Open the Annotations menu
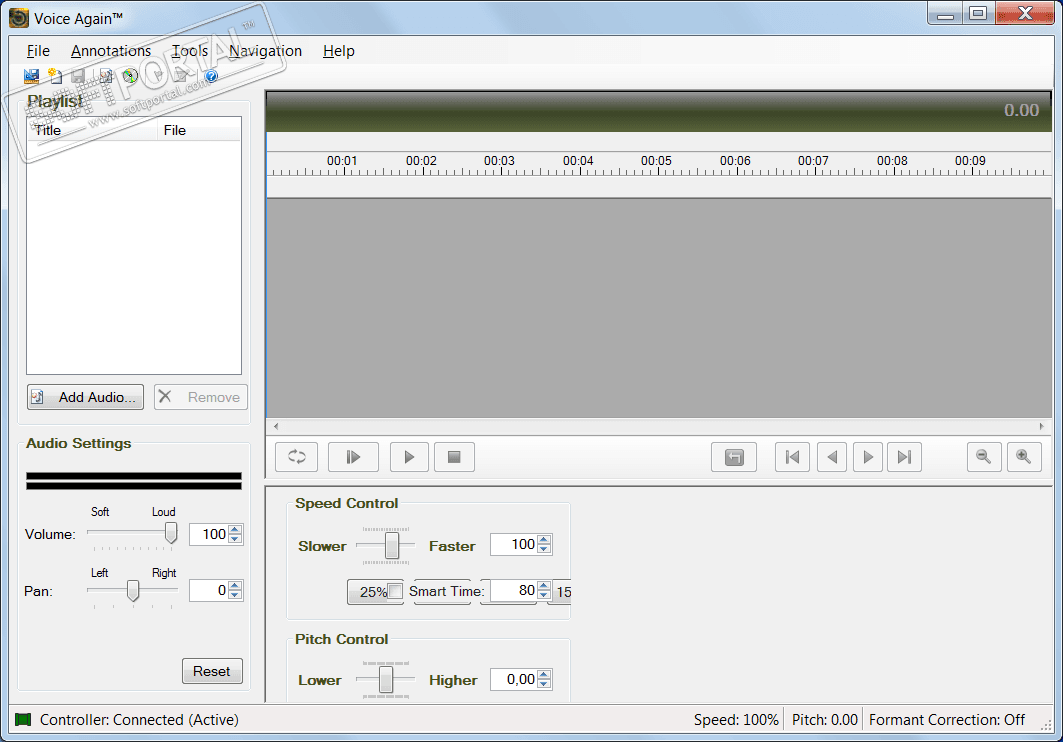Viewport: 1063px width, 742px height. 111,51
